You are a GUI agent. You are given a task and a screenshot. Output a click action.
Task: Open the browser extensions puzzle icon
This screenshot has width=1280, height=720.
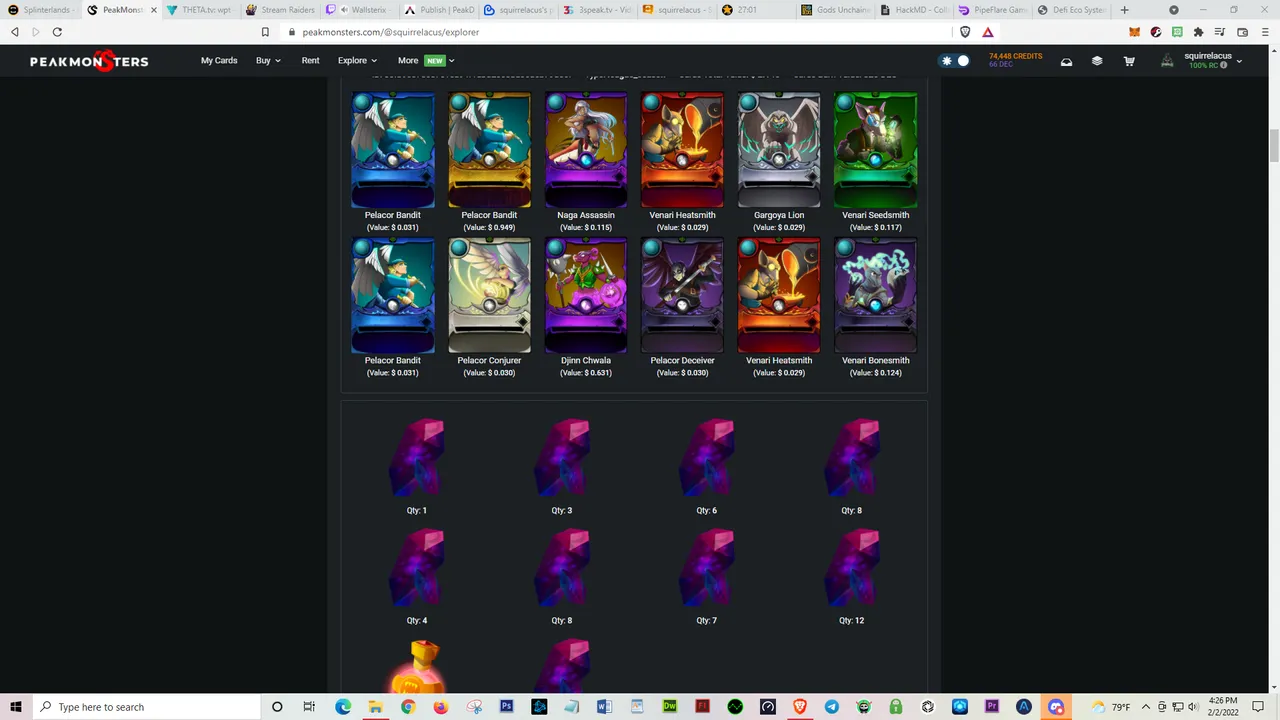point(1198,32)
